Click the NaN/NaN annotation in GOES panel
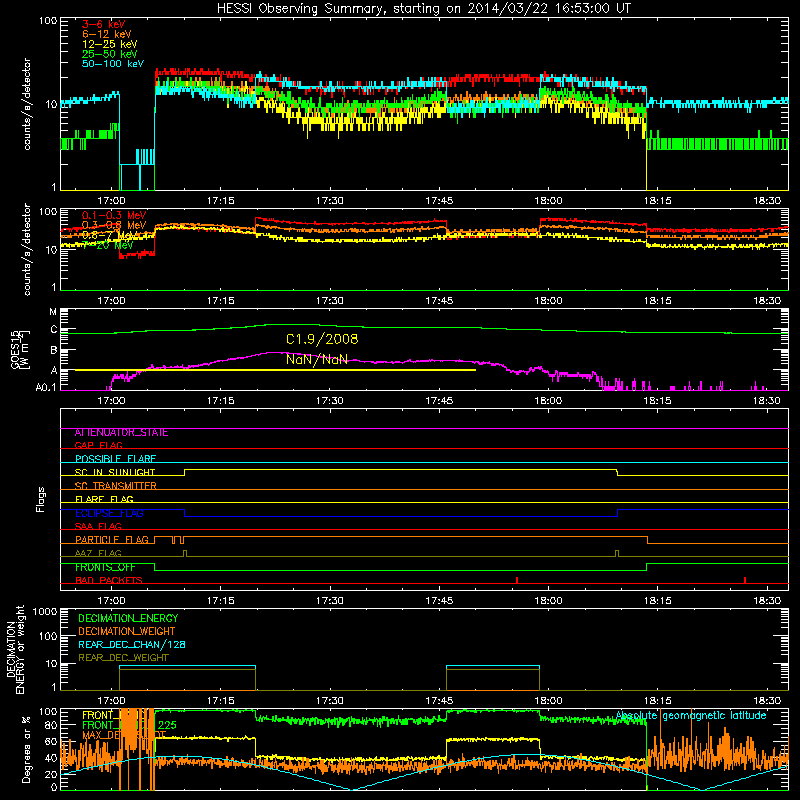 (317, 359)
